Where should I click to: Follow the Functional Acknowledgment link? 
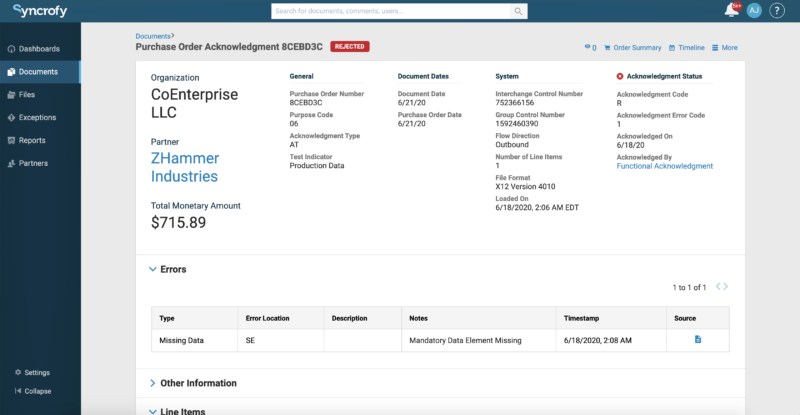664,166
